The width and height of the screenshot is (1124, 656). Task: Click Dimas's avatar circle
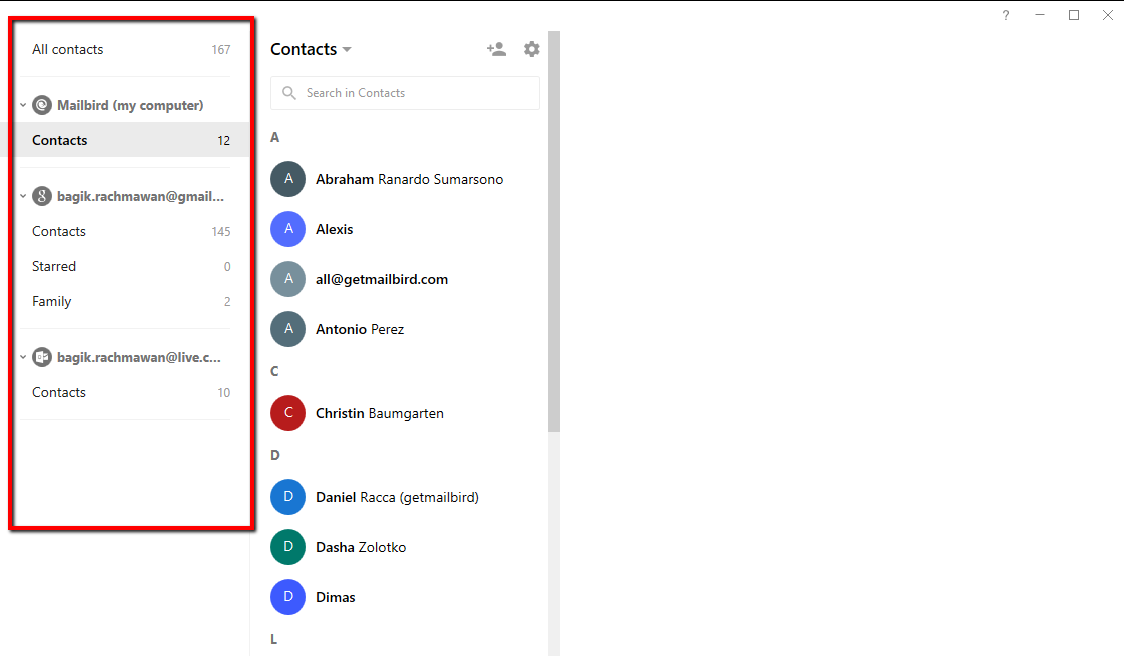[x=288, y=597]
